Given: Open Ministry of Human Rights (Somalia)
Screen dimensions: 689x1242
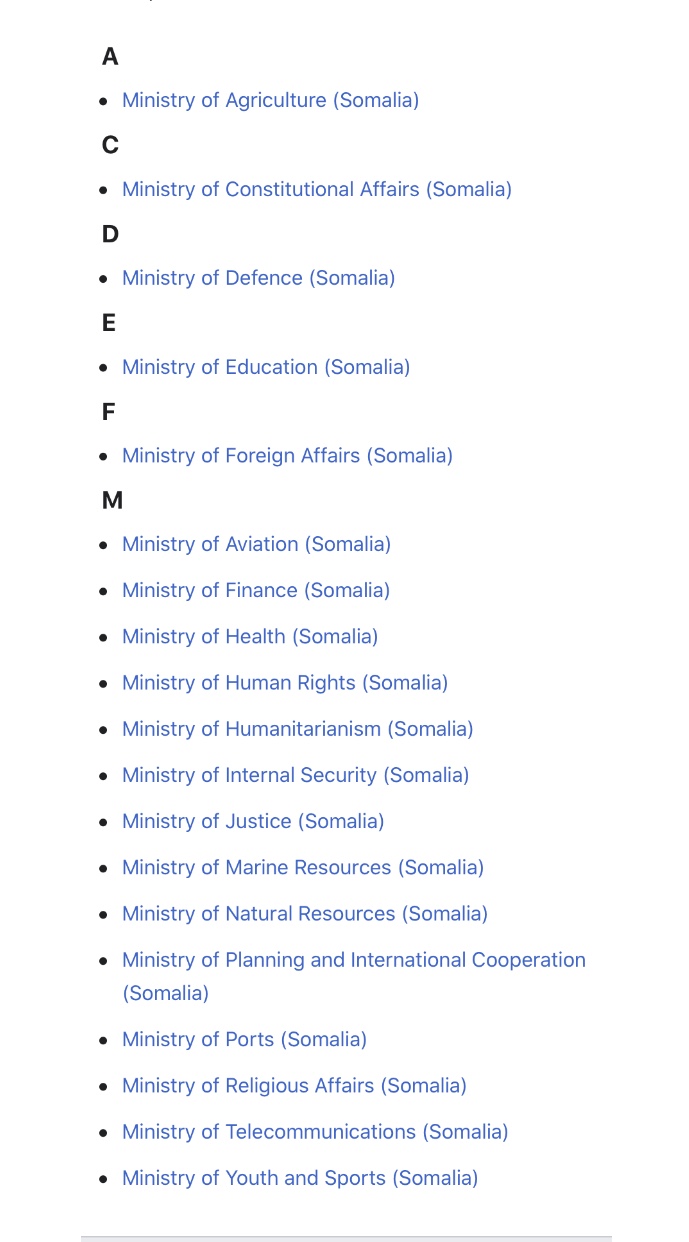Looking at the screenshot, I should [x=285, y=682].
